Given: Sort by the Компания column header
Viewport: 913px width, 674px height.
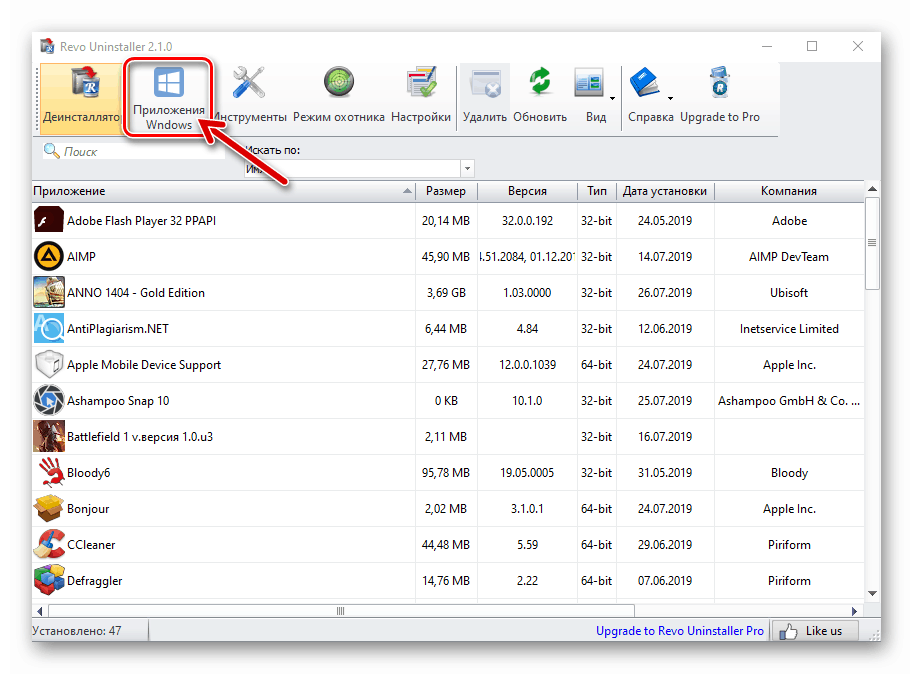Looking at the screenshot, I should (789, 191).
